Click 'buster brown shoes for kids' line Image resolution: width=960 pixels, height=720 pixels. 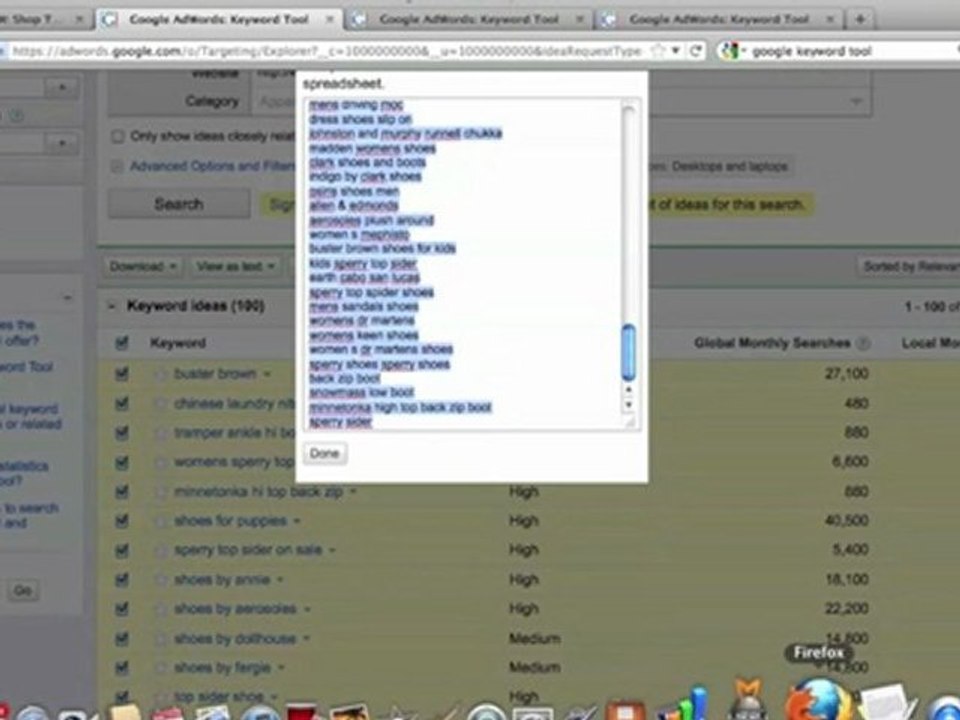pos(382,249)
